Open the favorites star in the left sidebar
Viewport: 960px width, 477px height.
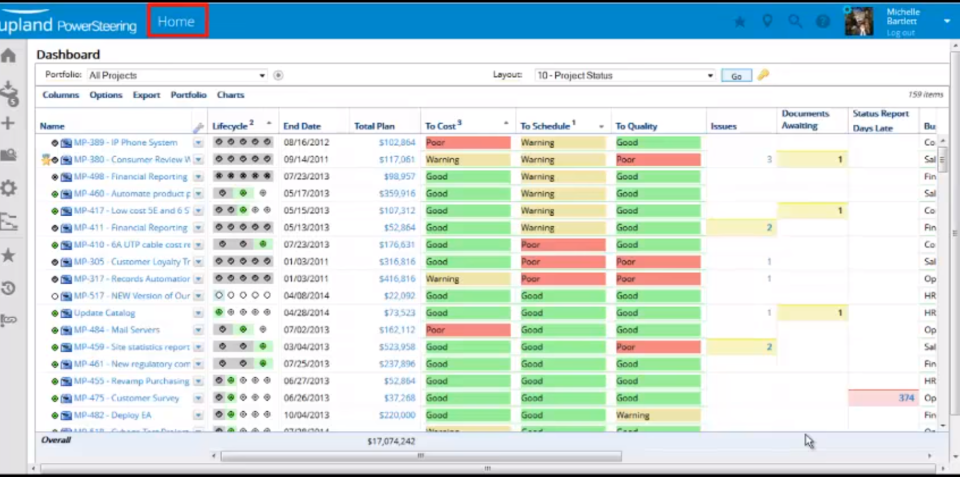(x=8, y=255)
